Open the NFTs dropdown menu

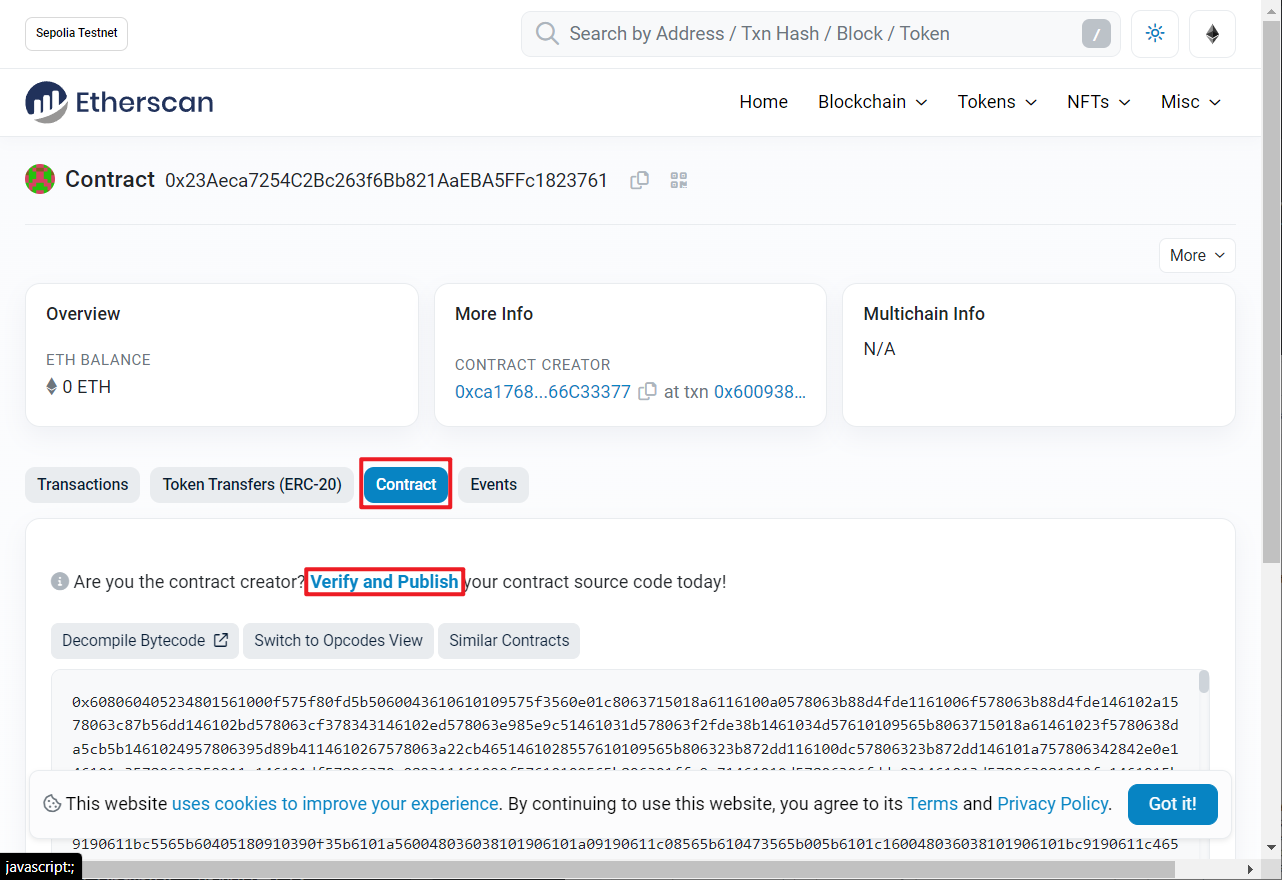(x=1098, y=102)
